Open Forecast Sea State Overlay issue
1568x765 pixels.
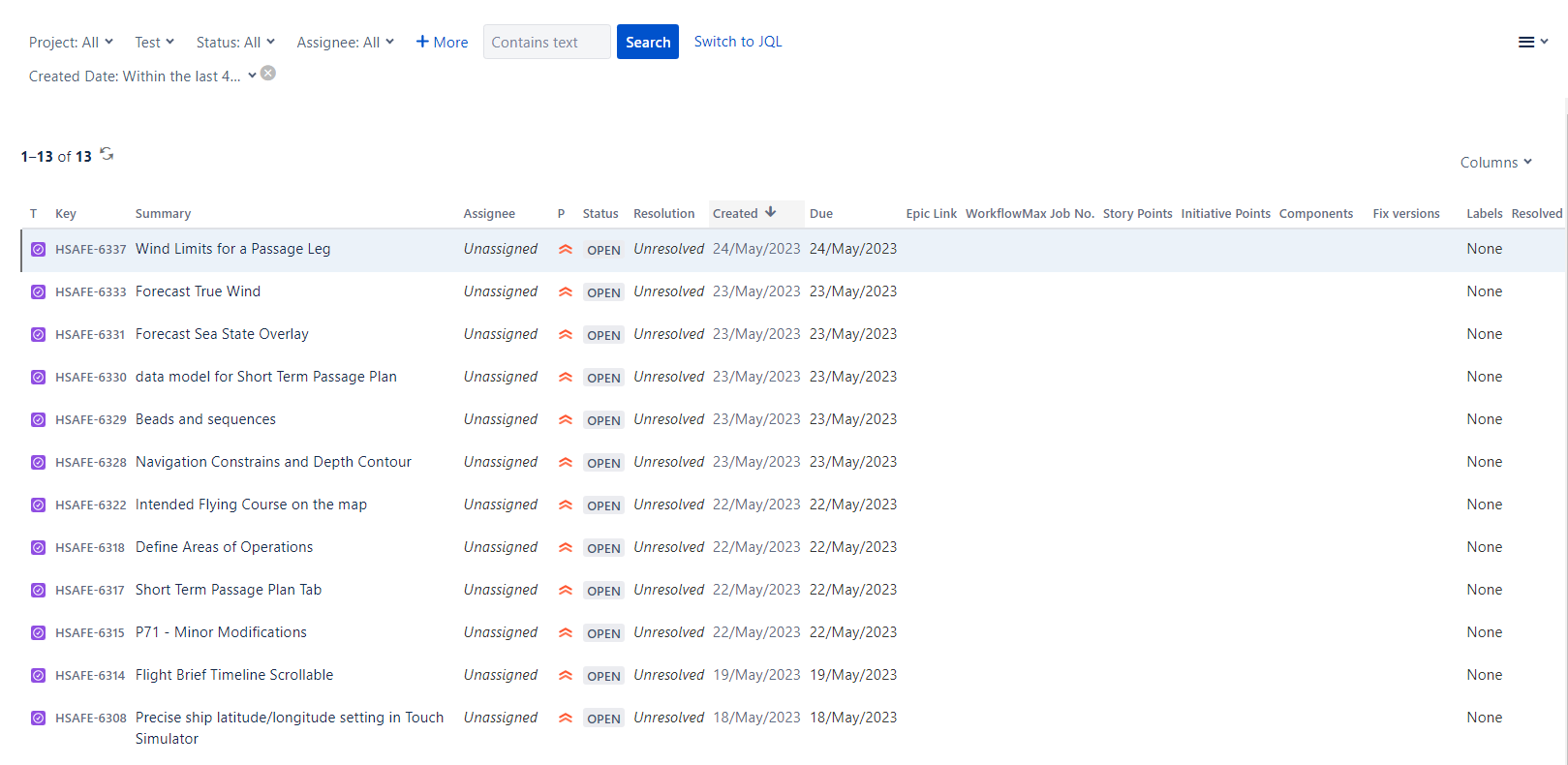click(x=222, y=334)
